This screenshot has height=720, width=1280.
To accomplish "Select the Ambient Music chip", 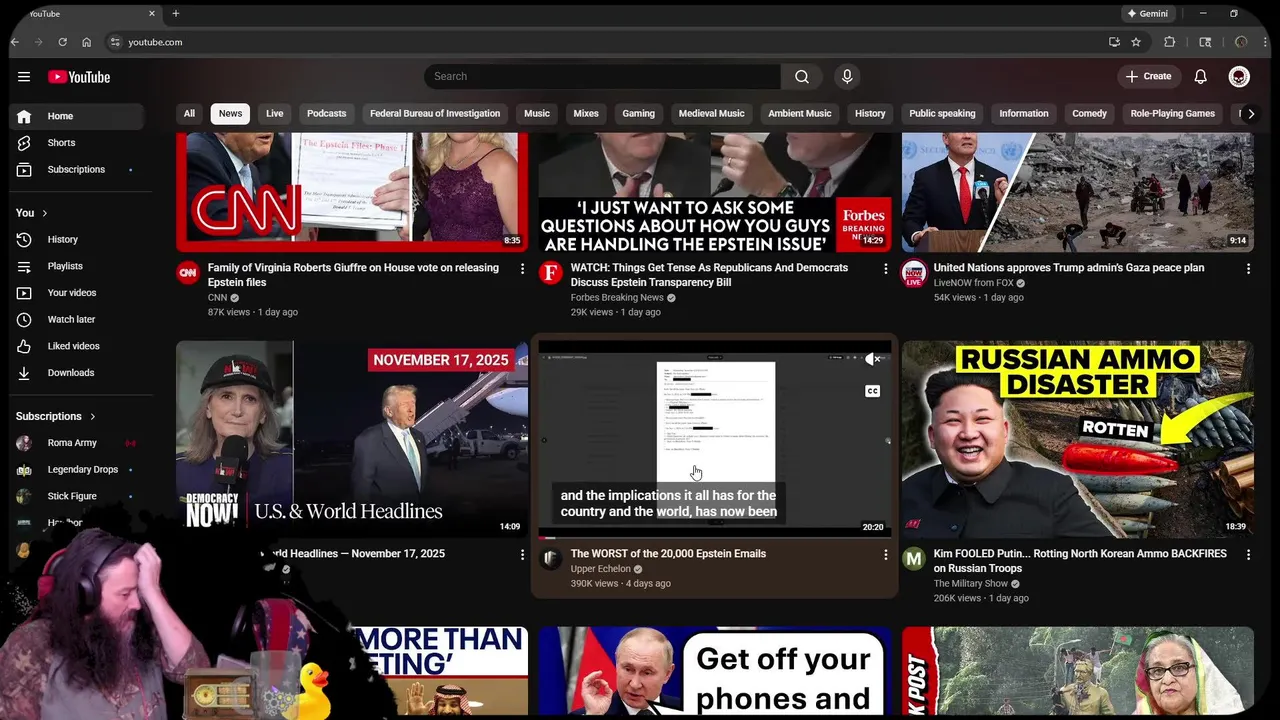I will (x=799, y=114).
